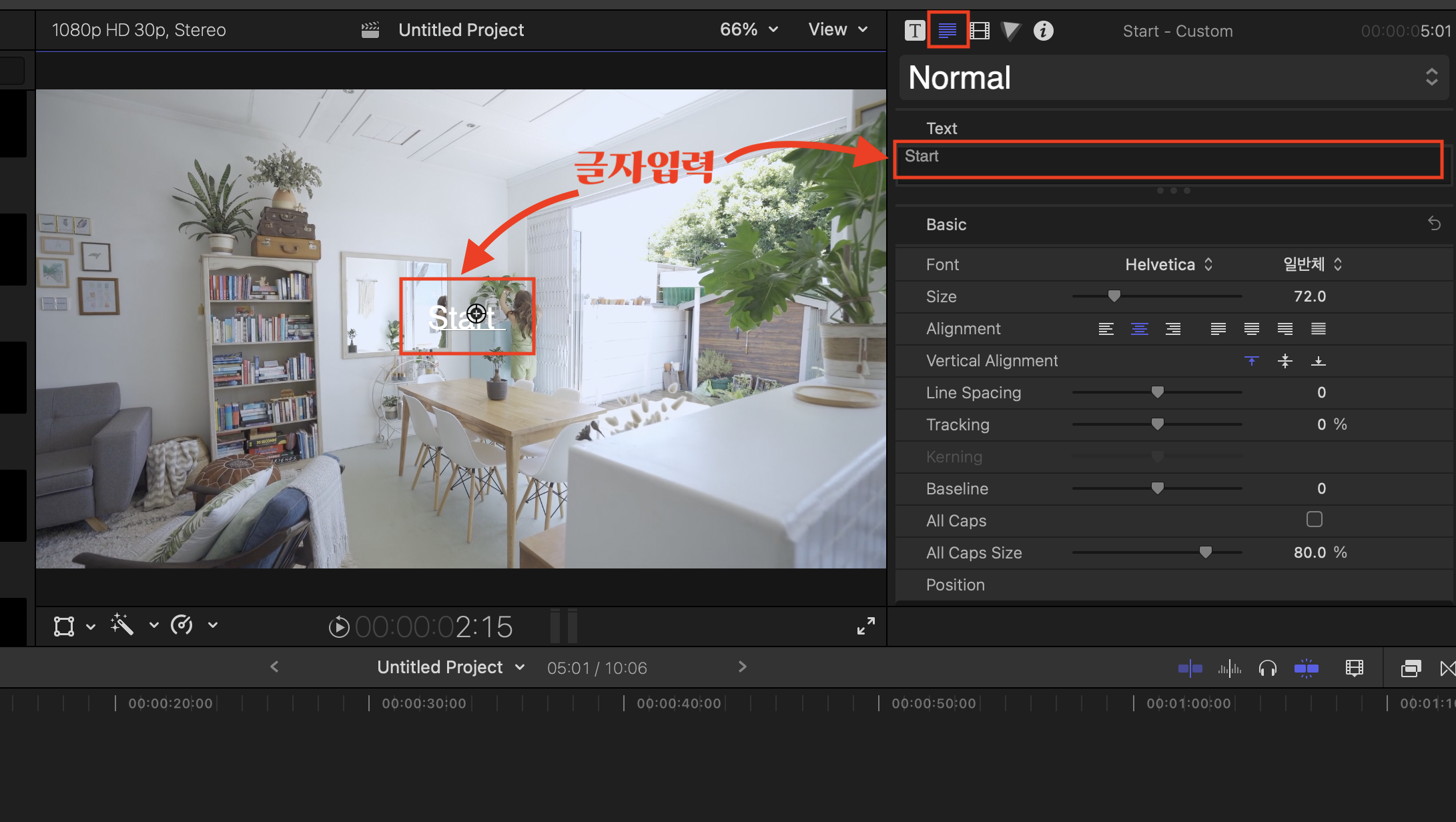The image size is (1456, 822).
Task: Toggle the viewer fullscreen arrows icon
Action: [x=865, y=626]
